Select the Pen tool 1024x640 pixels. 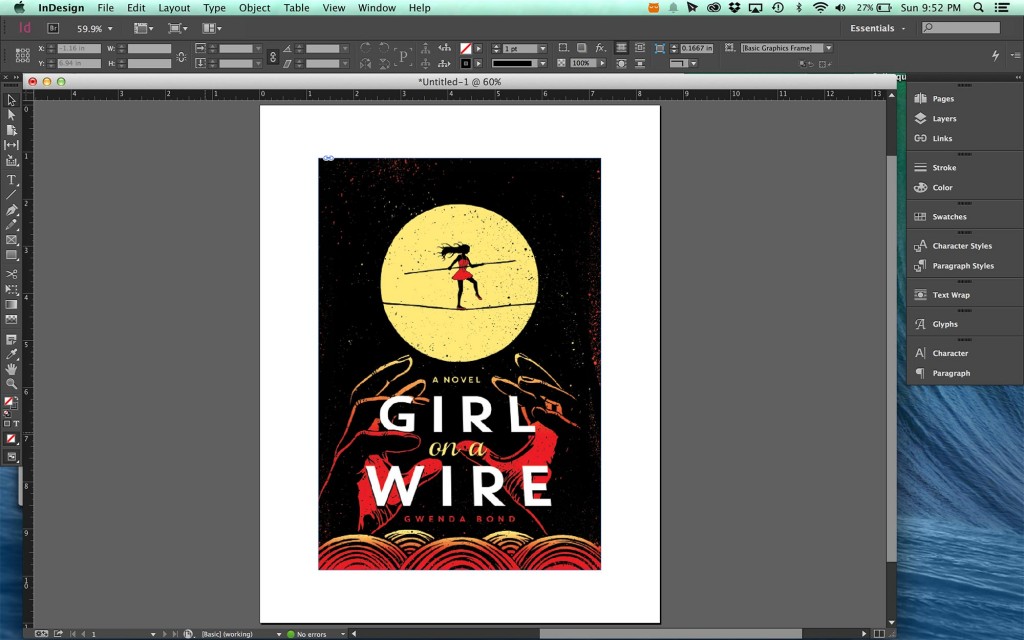[x=11, y=210]
